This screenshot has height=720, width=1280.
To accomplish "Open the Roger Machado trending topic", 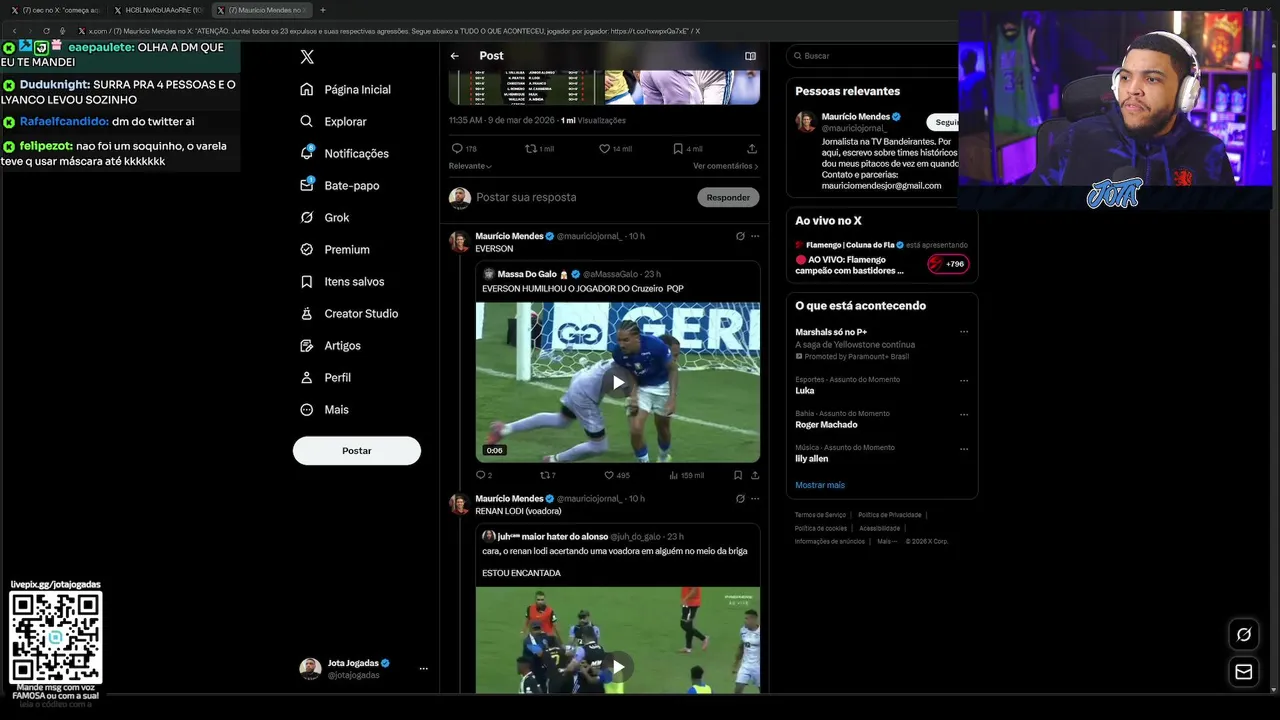I will click(x=826, y=425).
